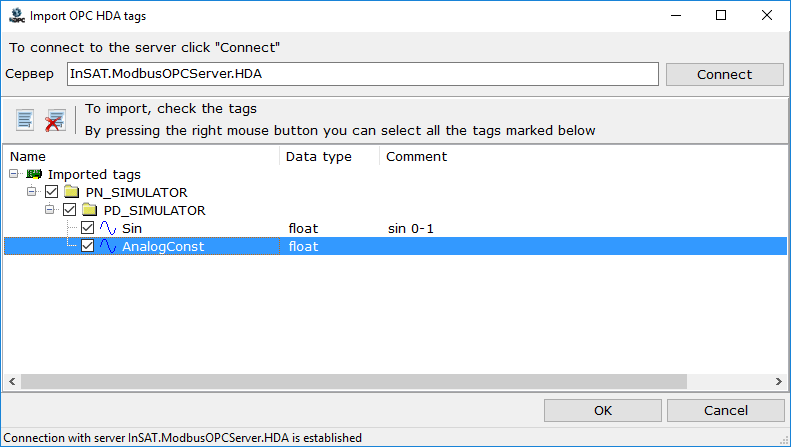This screenshot has height=447, width=791.
Task: Uncheck the PD_SIMULATOR folder checkbox
Action: (x=70, y=209)
